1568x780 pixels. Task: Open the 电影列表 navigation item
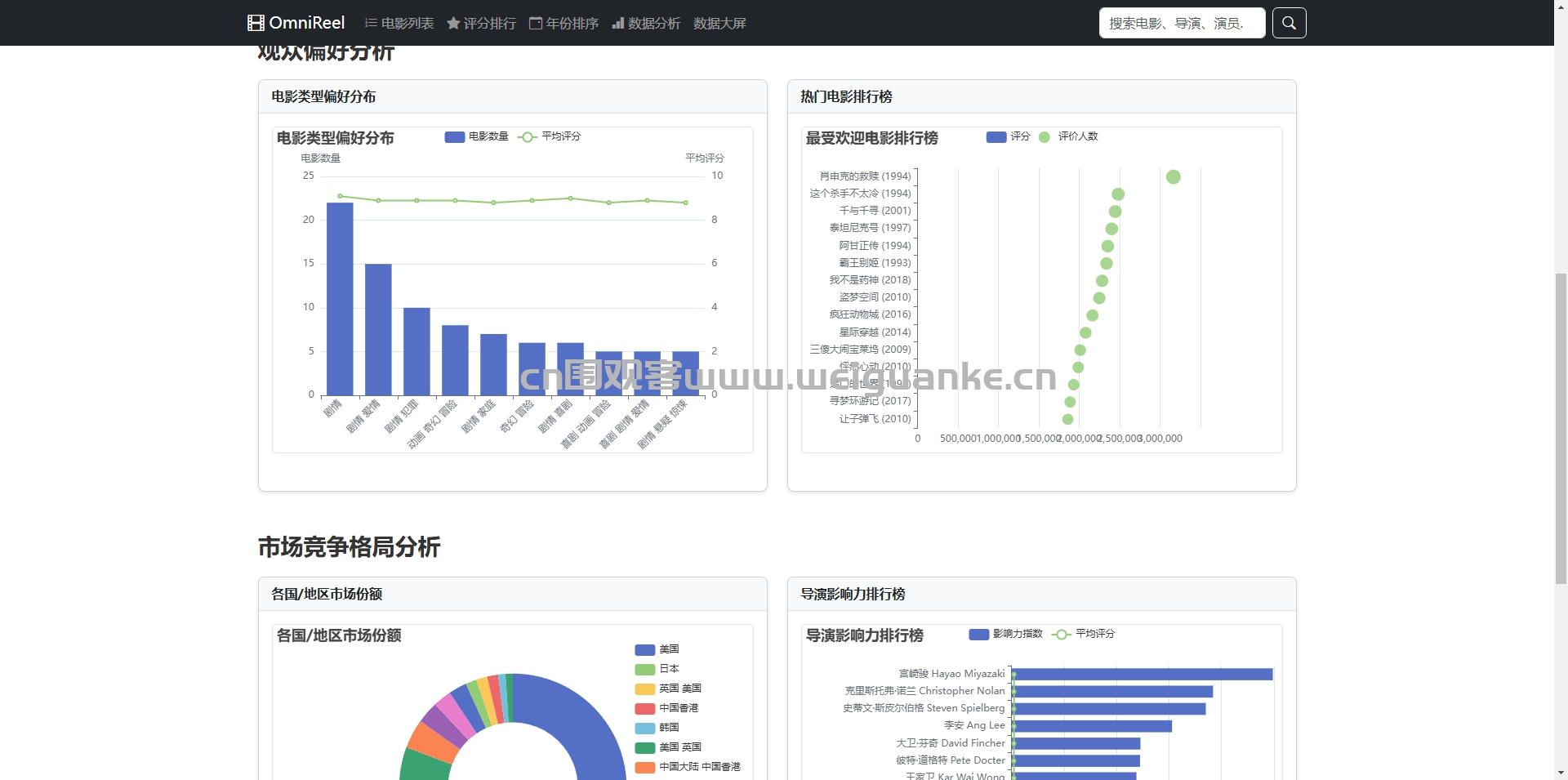tap(399, 23)
